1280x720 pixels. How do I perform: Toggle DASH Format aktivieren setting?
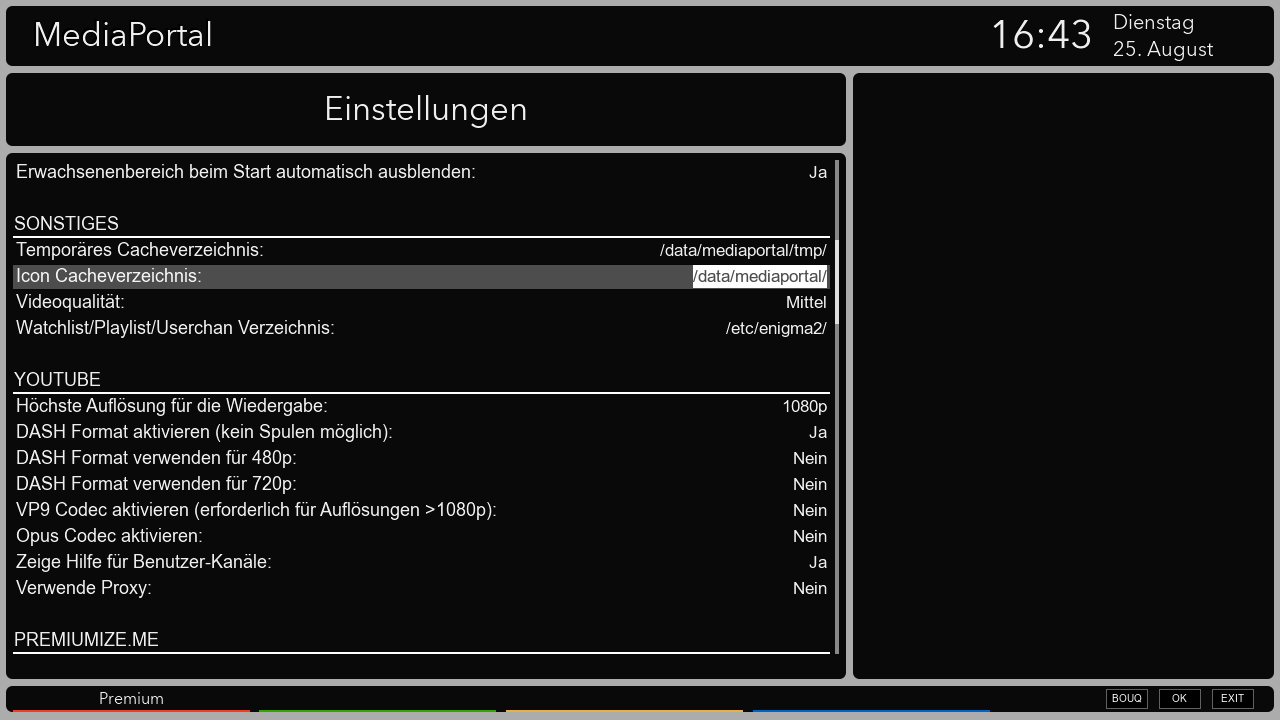pyautogui.click(x=817, y=432)
